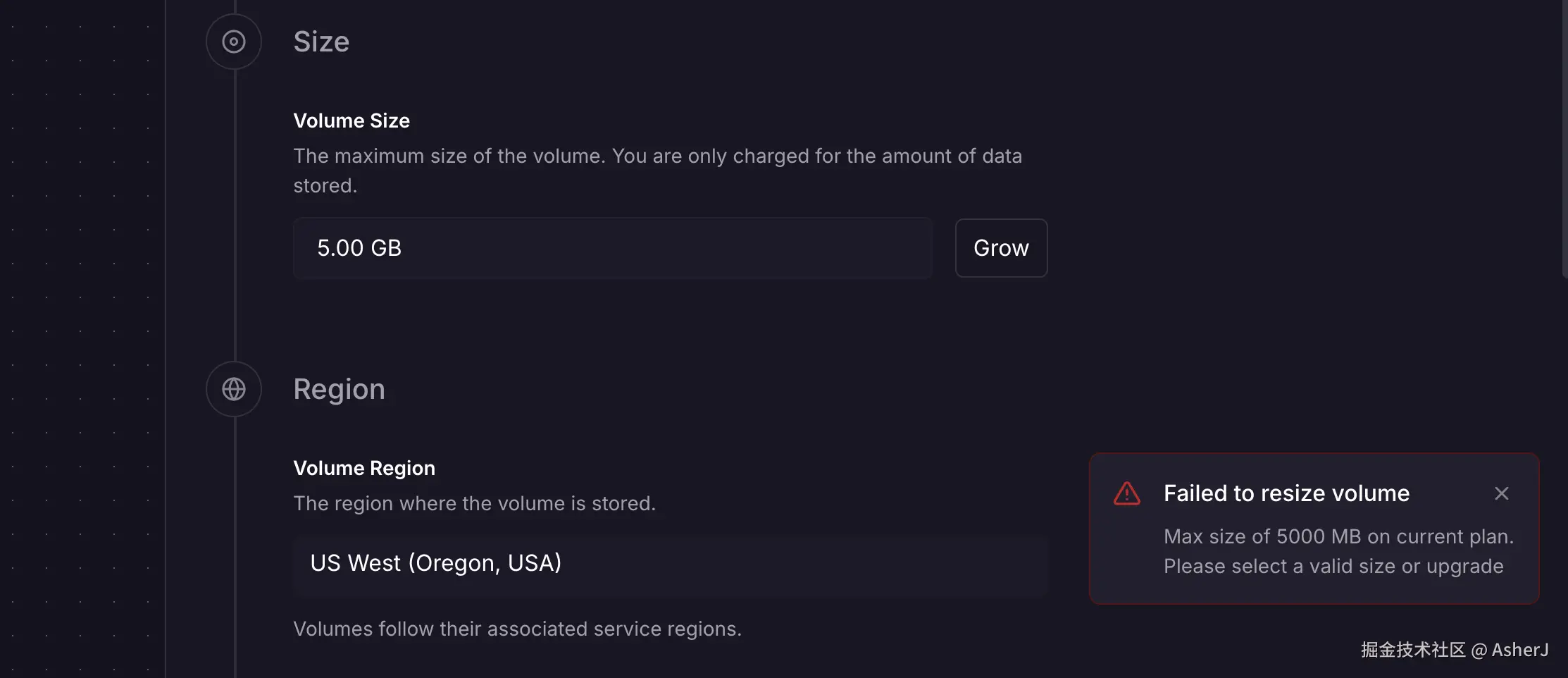
Task: Dismiss the Failed to resize volume notification
Action: [x=1501, y=493]
